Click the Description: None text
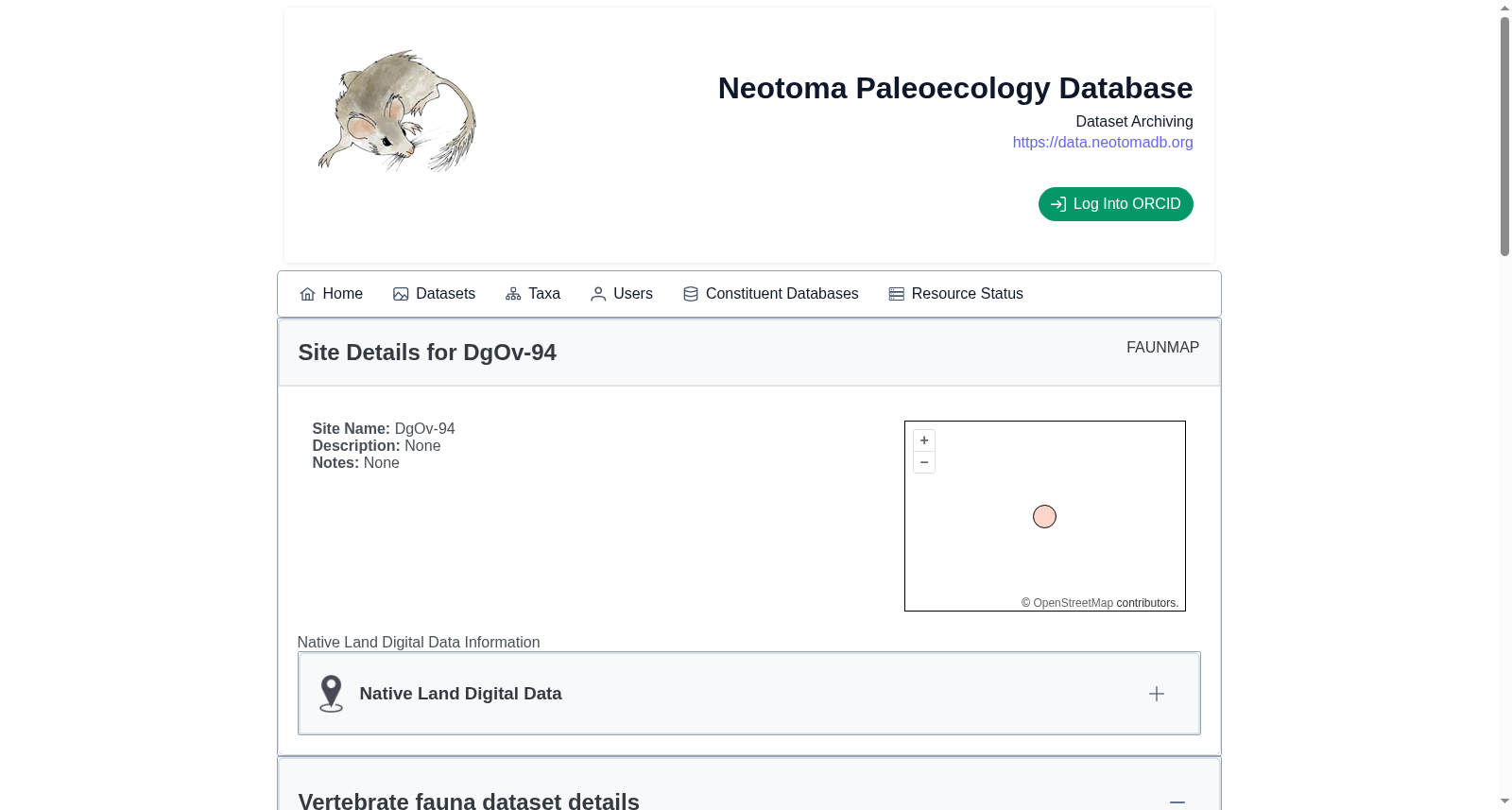 [376, 446]
